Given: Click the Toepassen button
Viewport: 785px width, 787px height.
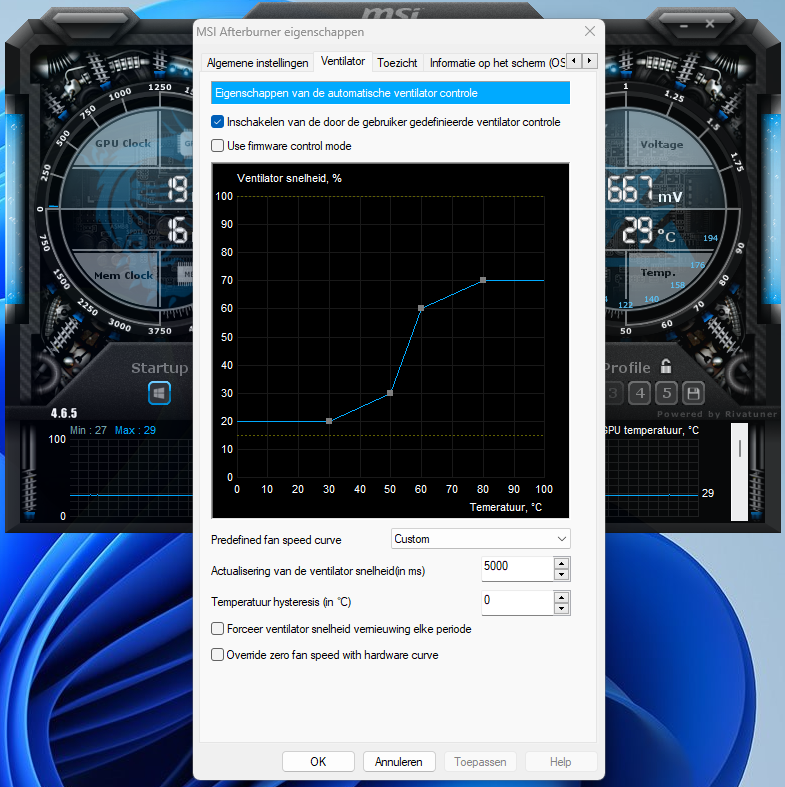Looking at the screenshot, I should tap(480, 761).
